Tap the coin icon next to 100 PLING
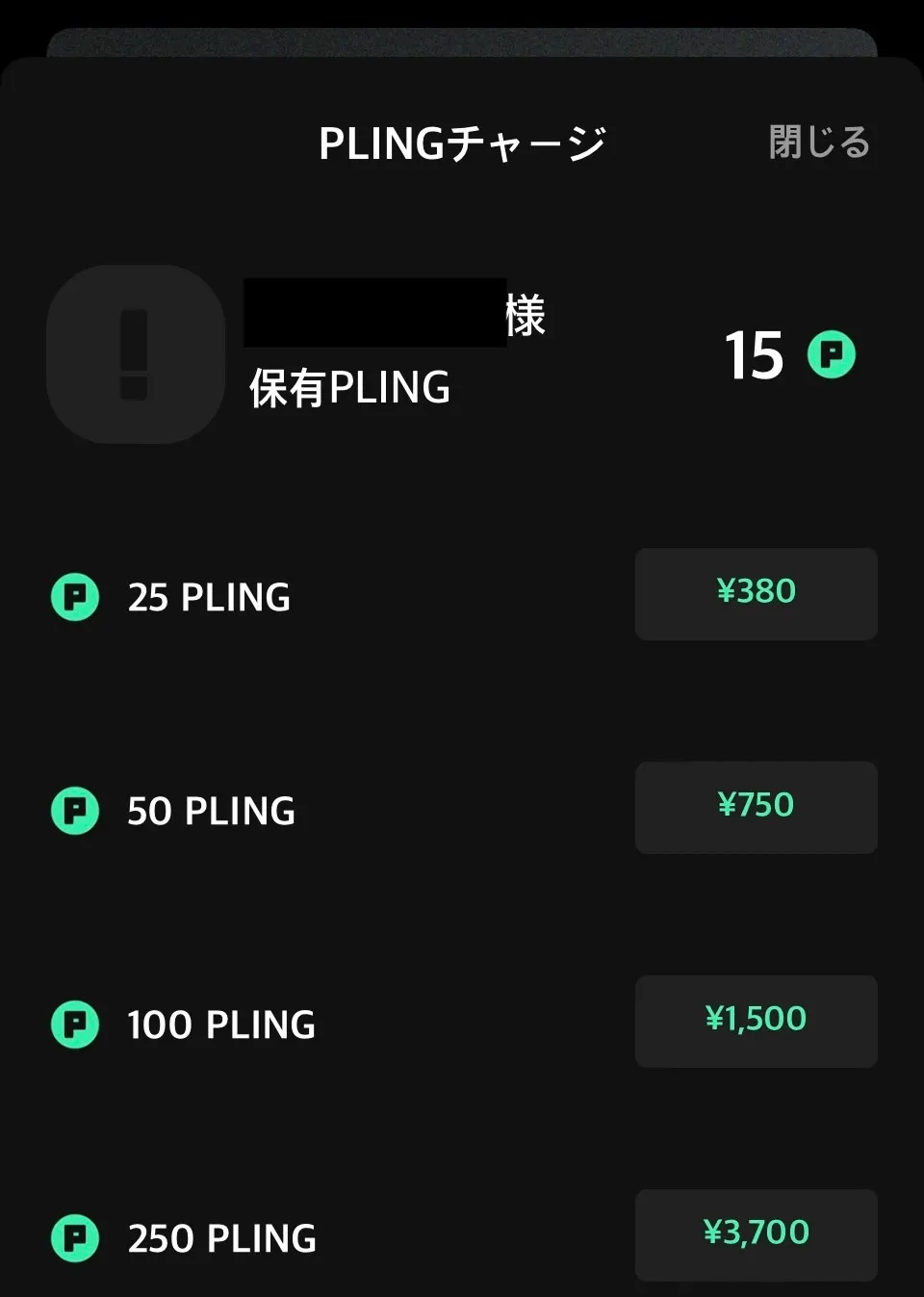The height and width of the screenshot is (1297, 924). (75, 1025)
